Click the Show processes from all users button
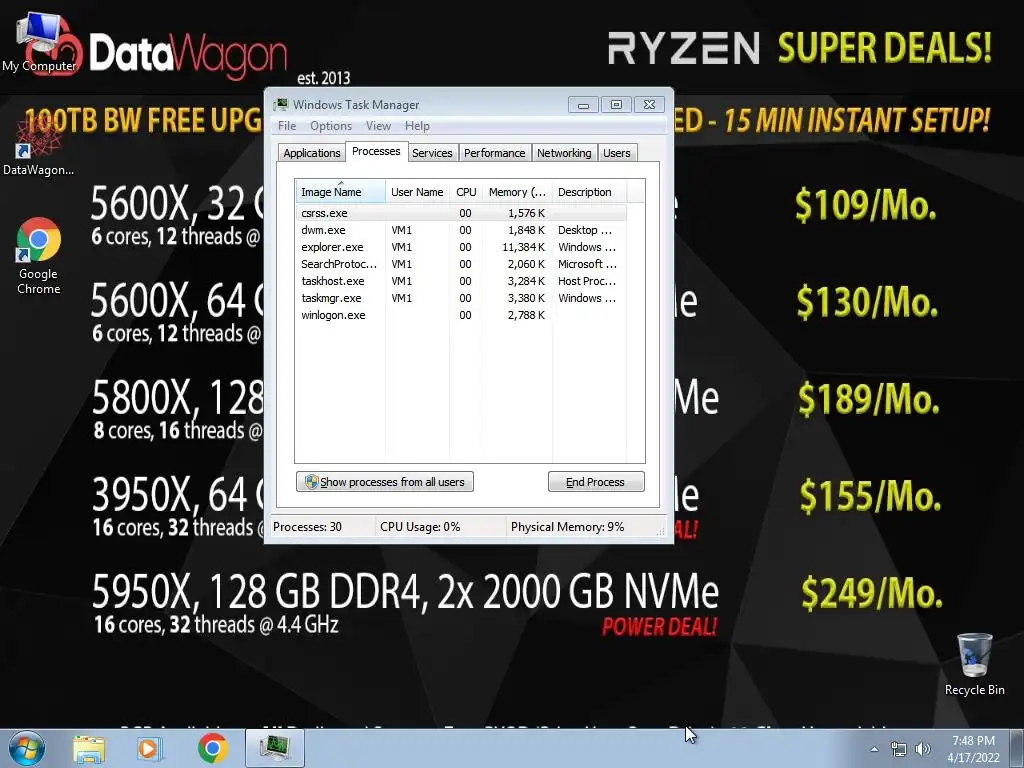This screenshot has width=1024, height=768. 385,482
